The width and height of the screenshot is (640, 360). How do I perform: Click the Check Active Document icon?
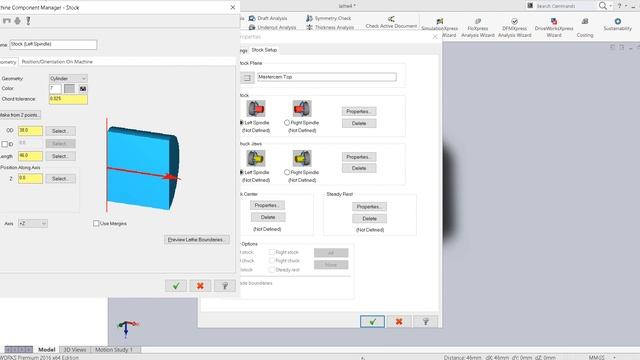[x=391, y=19]
